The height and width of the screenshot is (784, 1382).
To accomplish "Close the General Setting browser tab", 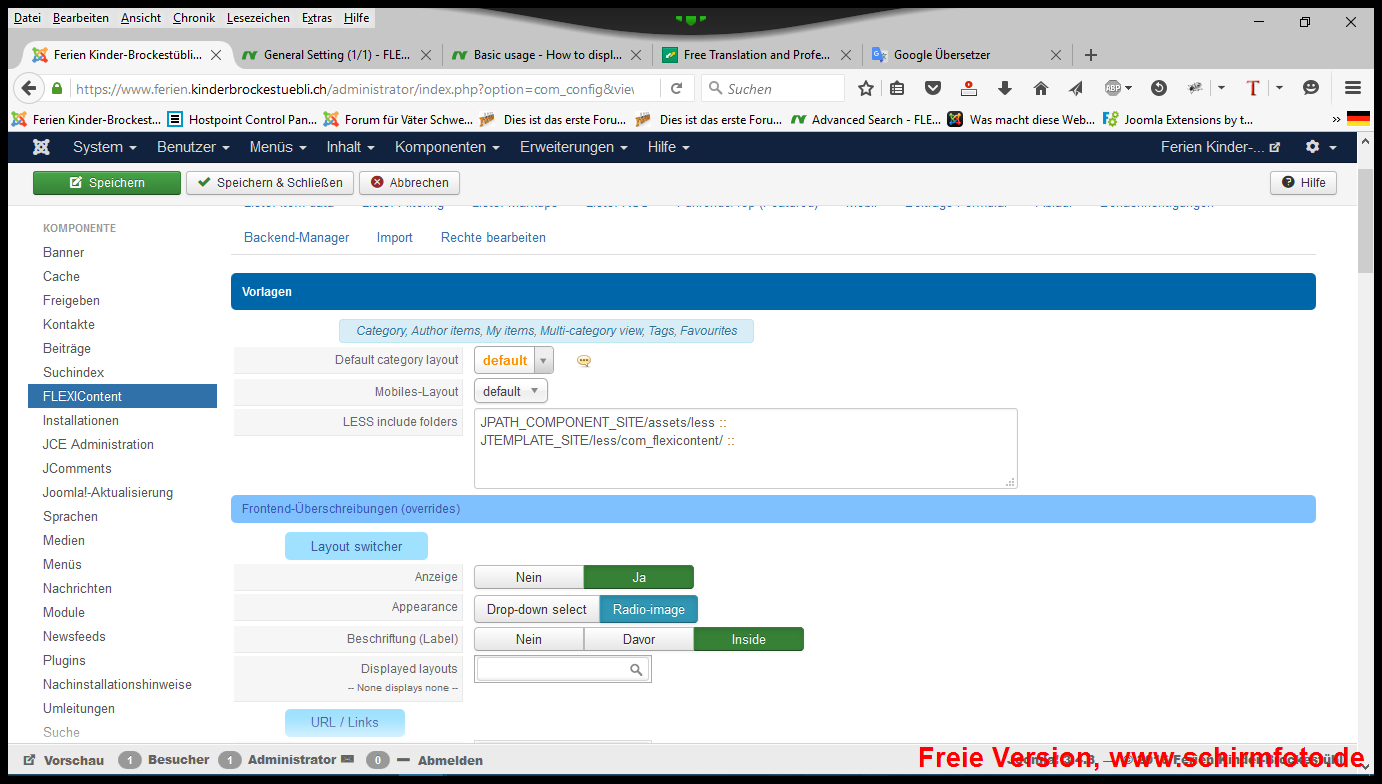I will [426, 55].
